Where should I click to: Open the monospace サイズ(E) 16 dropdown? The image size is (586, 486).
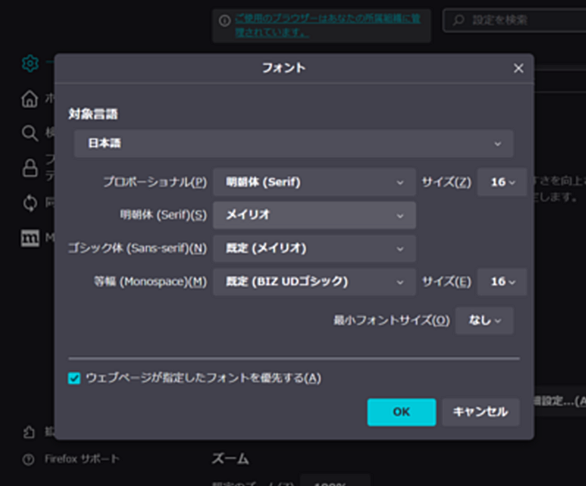502,282
